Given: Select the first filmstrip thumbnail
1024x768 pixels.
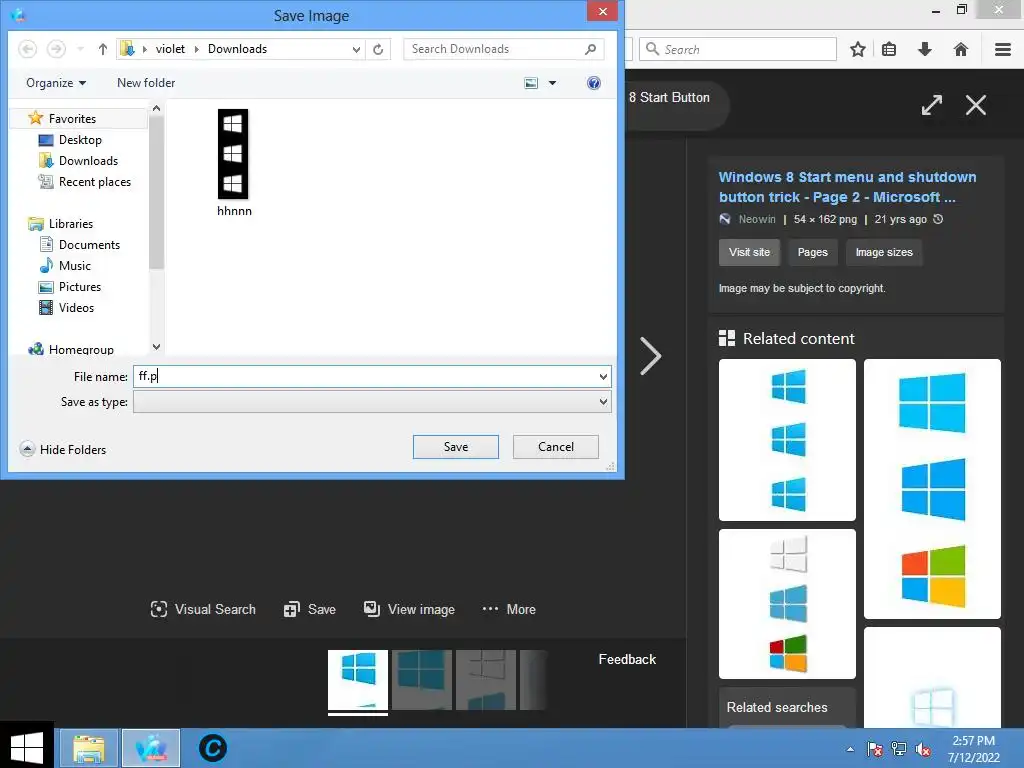Looking at the screenshot, I should click(x=358, y=680).
